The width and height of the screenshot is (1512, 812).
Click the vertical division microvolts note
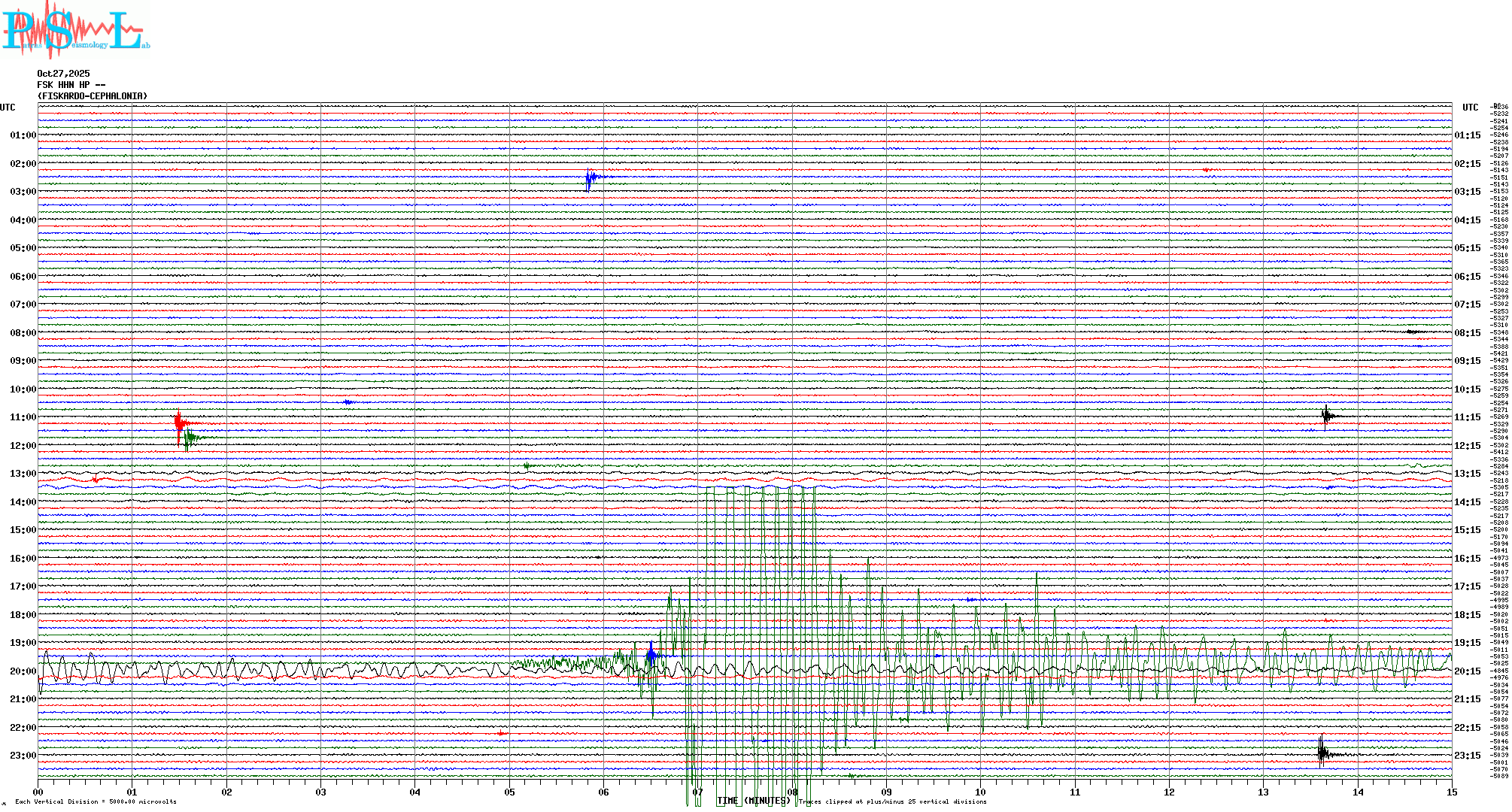(96, 801)
